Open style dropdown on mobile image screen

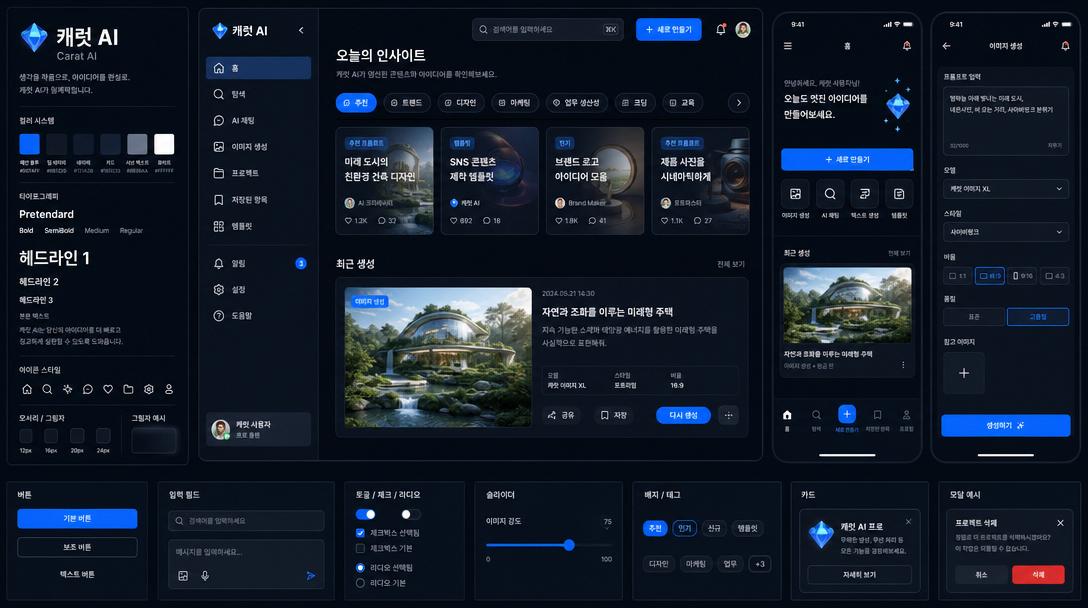coord(1005,232)
